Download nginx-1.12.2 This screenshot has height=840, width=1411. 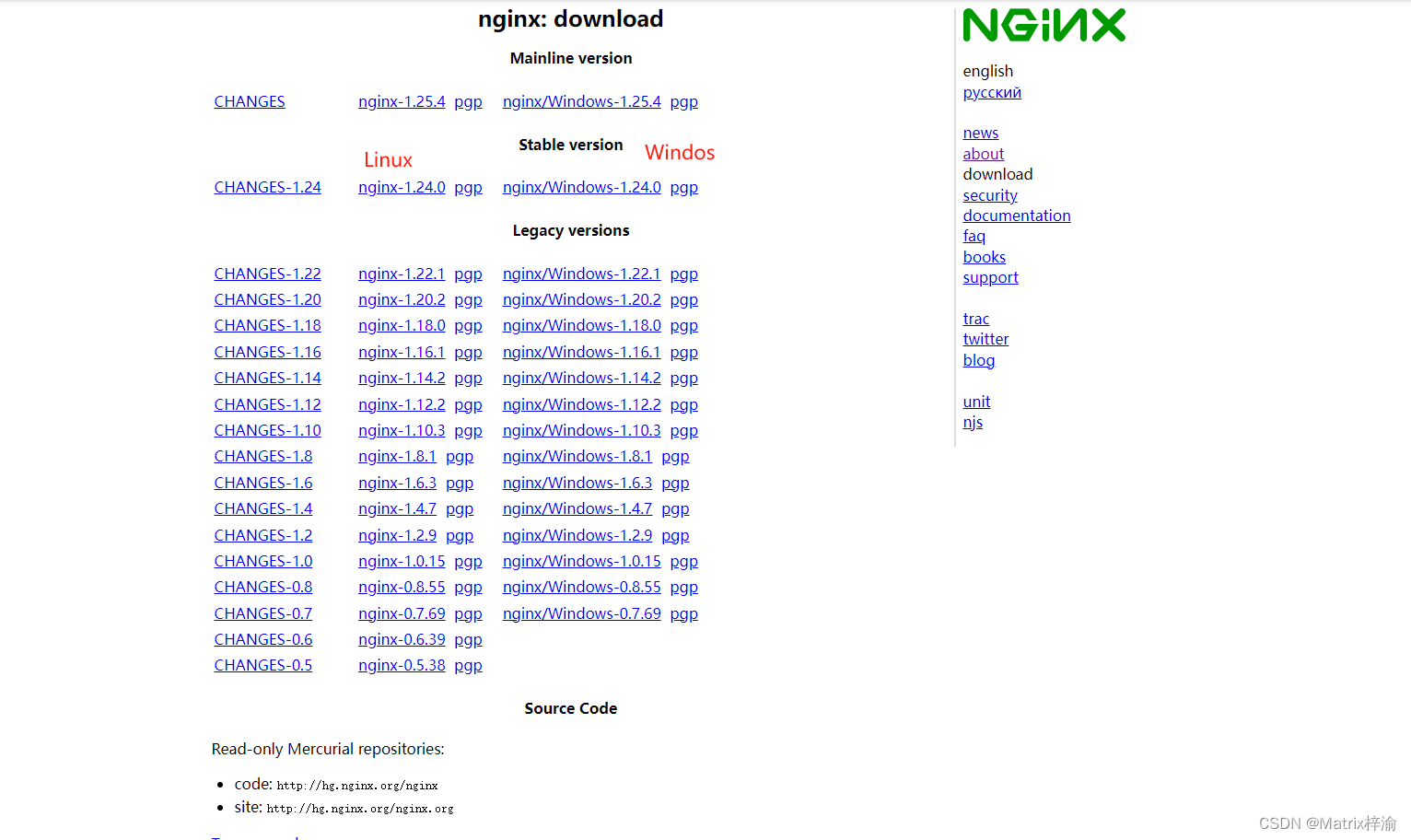pyautogui.click(x=402, y=404)
